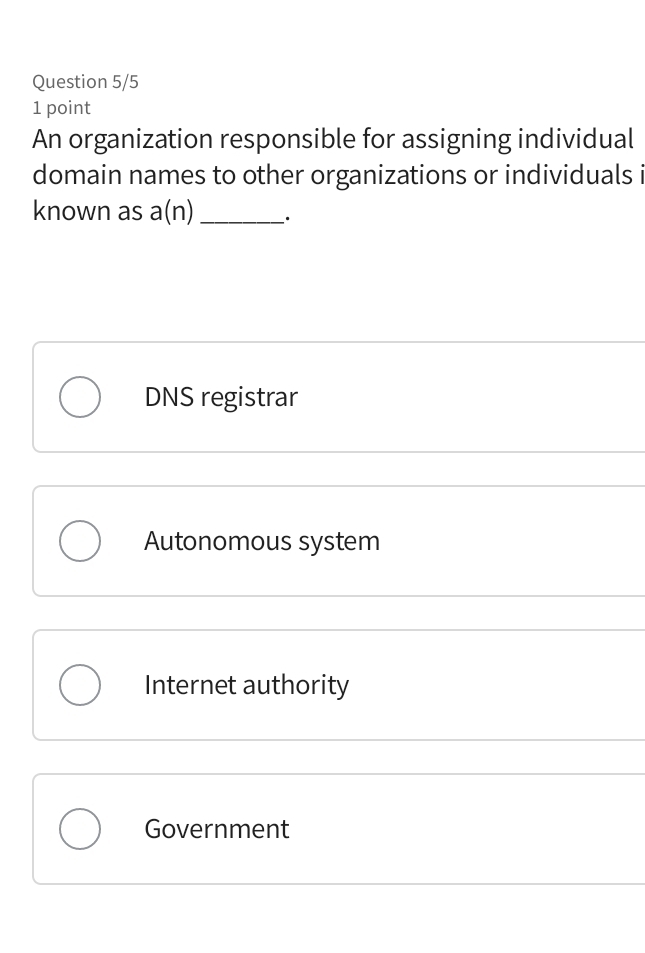Choose the Autonomous system radio button
This screenshot has height=953, width=645.
point(79,541)
